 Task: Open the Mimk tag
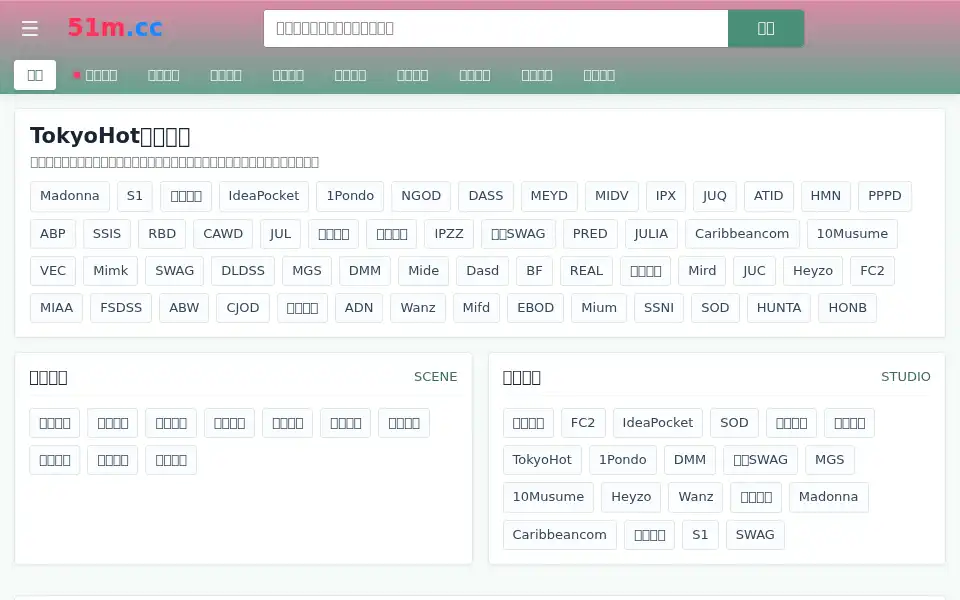pyautogui.click(x=110, y=271)
